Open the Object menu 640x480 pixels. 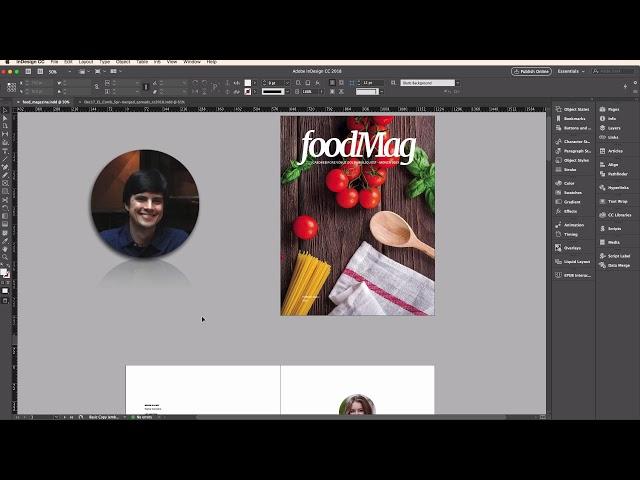coord(123,62)
